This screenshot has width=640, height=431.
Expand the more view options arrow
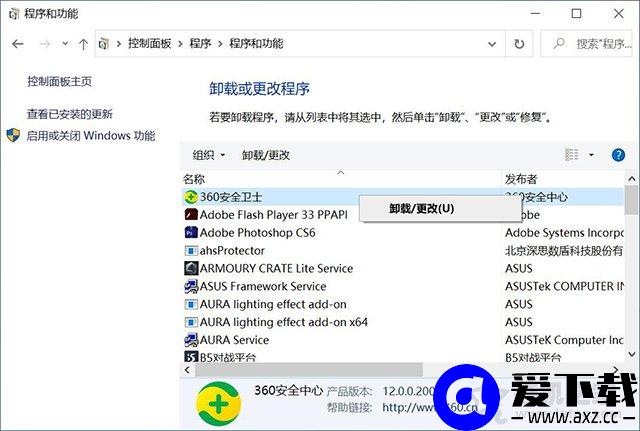[x=591, y=155]
